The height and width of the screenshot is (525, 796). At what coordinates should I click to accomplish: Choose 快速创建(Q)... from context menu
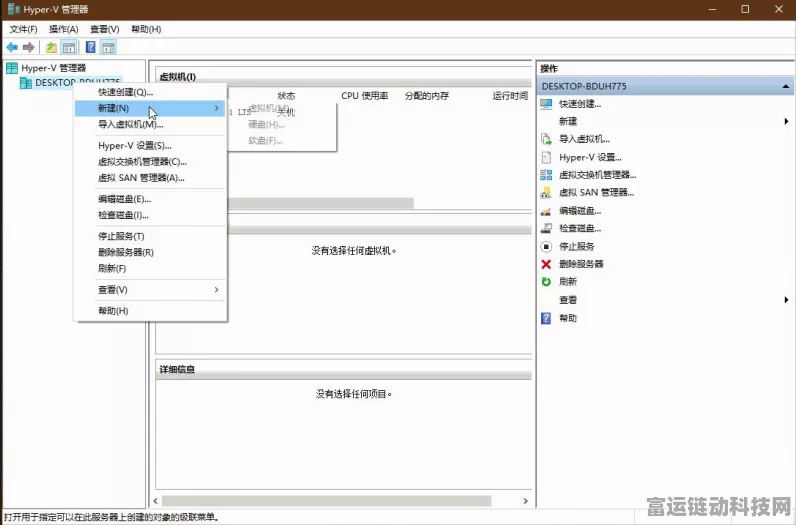(x=150, y=92)
